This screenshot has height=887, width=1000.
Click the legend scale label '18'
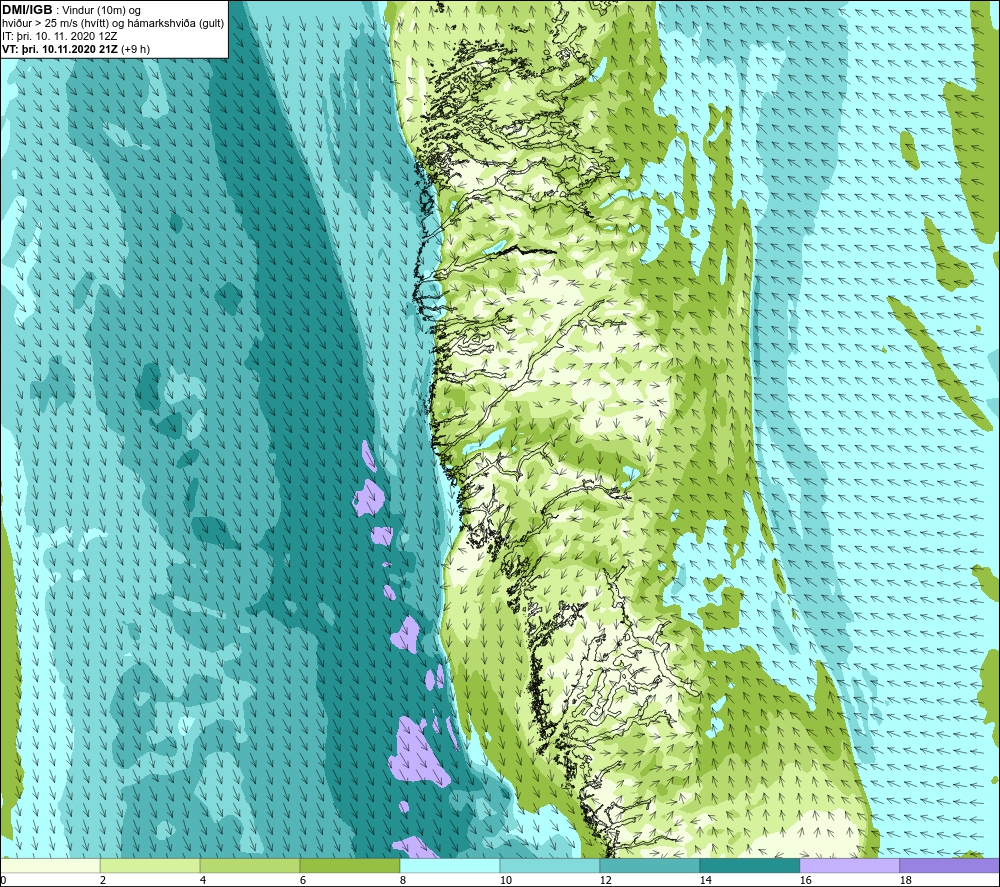click(x=905, y=880)
